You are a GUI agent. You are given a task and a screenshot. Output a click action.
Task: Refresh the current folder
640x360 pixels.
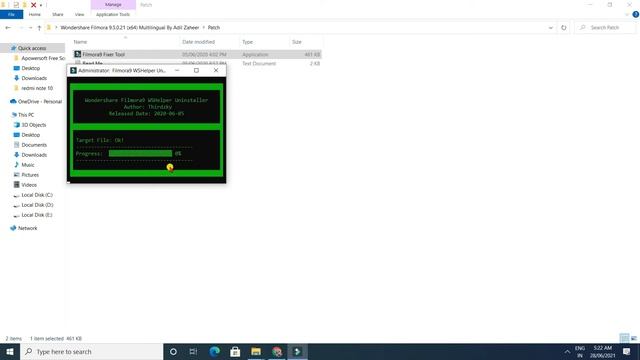coord(564,28)
